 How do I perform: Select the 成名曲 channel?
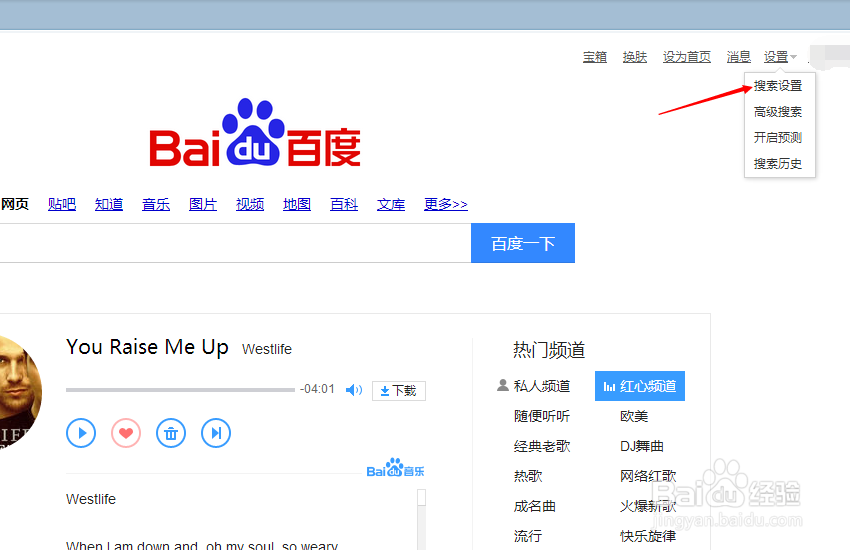pyautogui.click(x=535, y=506)
